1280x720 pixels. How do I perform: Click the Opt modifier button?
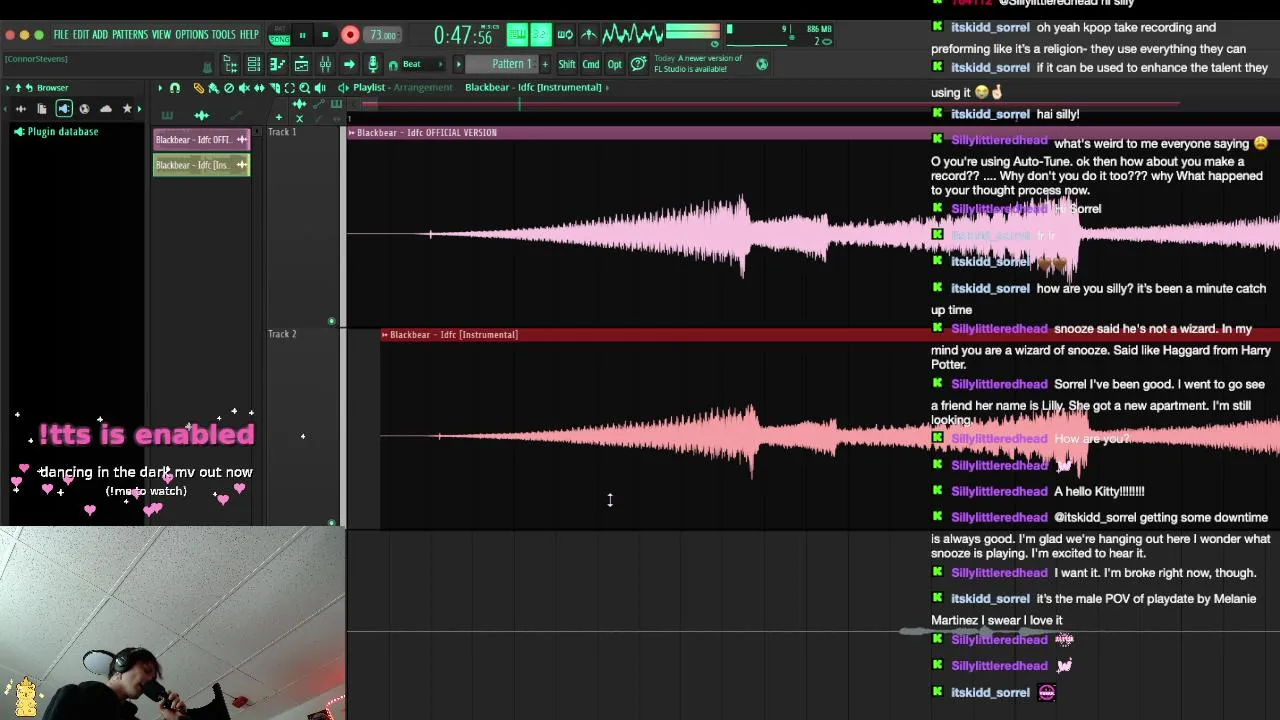(614, 64)
